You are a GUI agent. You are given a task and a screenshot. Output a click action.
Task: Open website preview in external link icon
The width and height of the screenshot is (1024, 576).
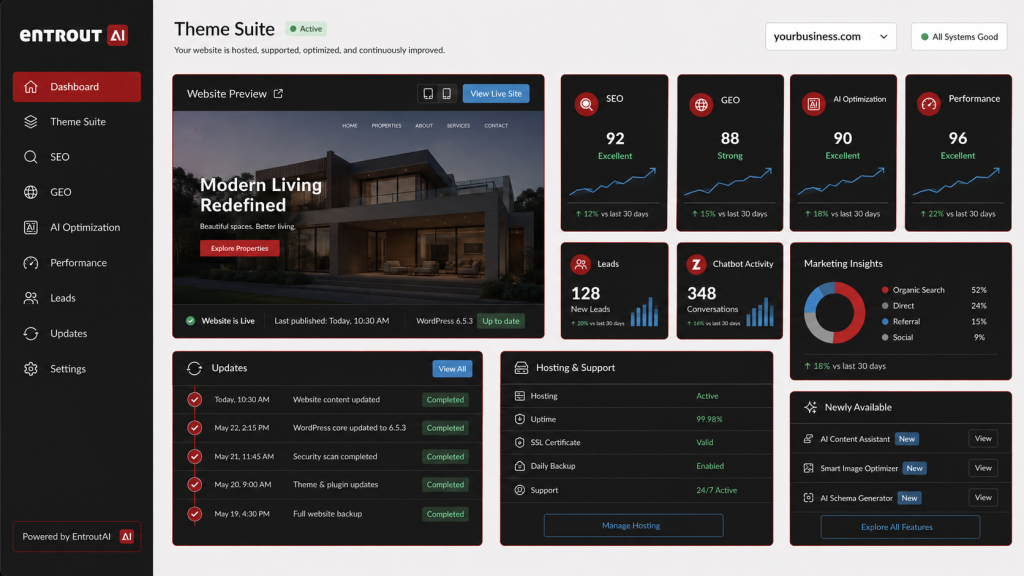pos(278,93)
